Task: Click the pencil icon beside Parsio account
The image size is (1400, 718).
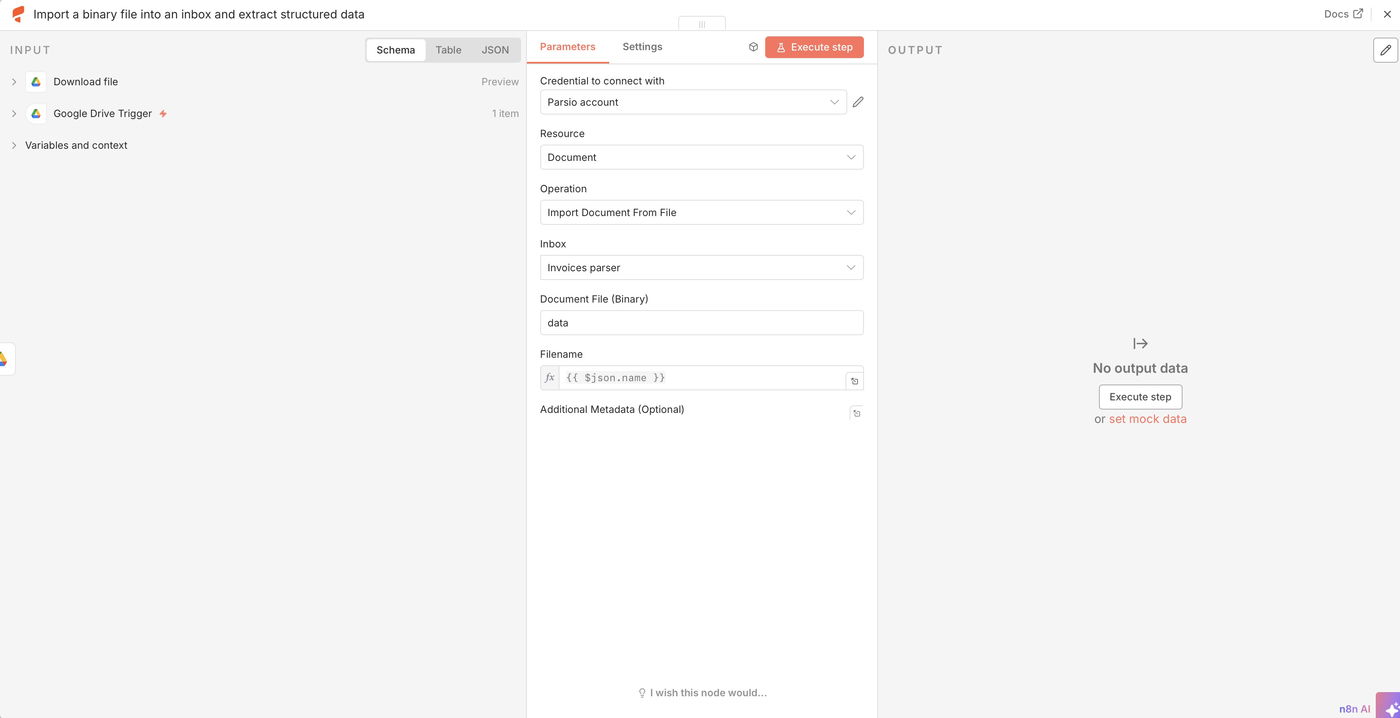Action: click(x=858, y=102)
